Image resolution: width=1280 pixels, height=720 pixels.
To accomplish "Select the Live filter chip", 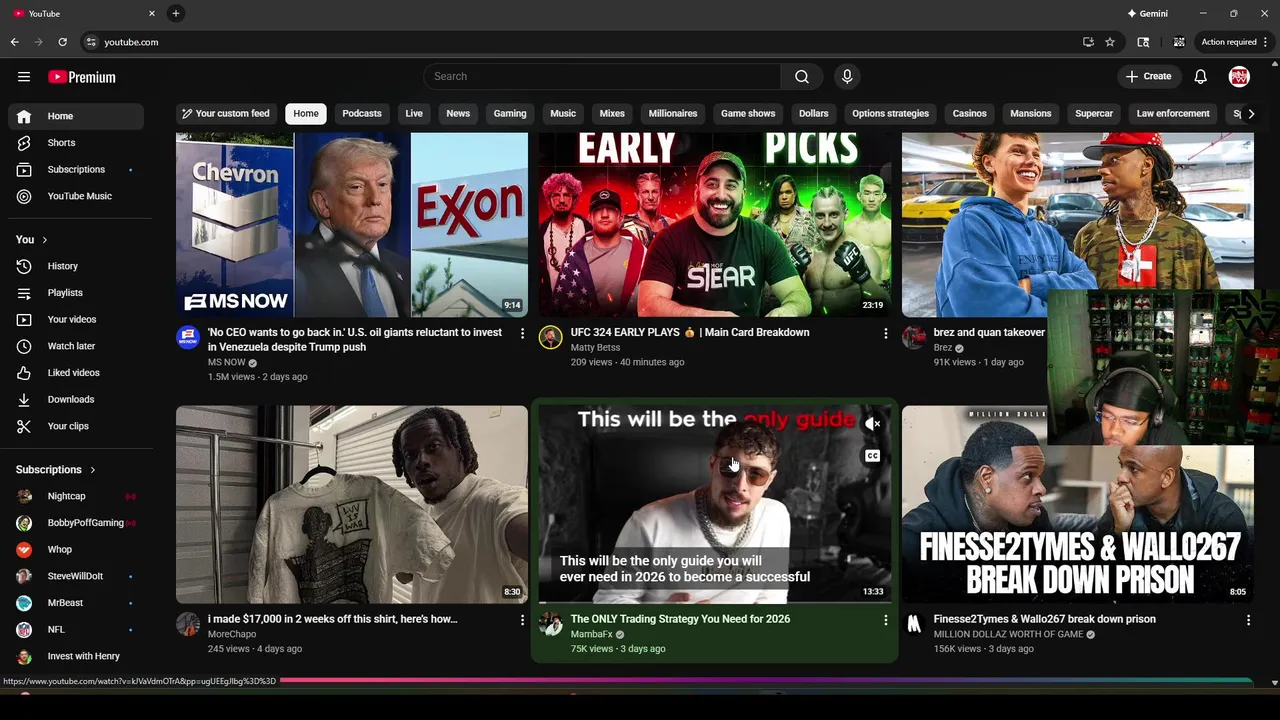I will click(414, 114).
